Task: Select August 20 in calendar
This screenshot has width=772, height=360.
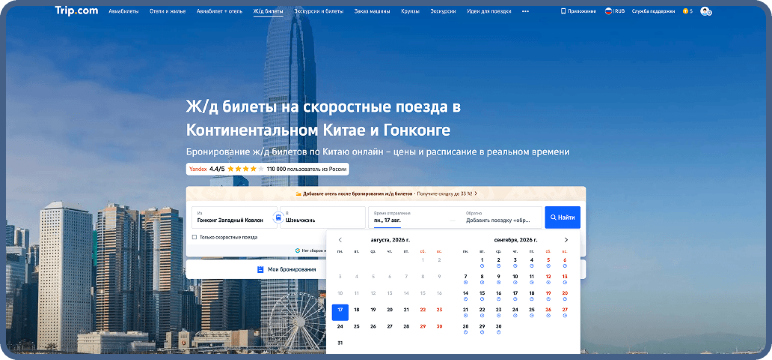Action: 389,310
